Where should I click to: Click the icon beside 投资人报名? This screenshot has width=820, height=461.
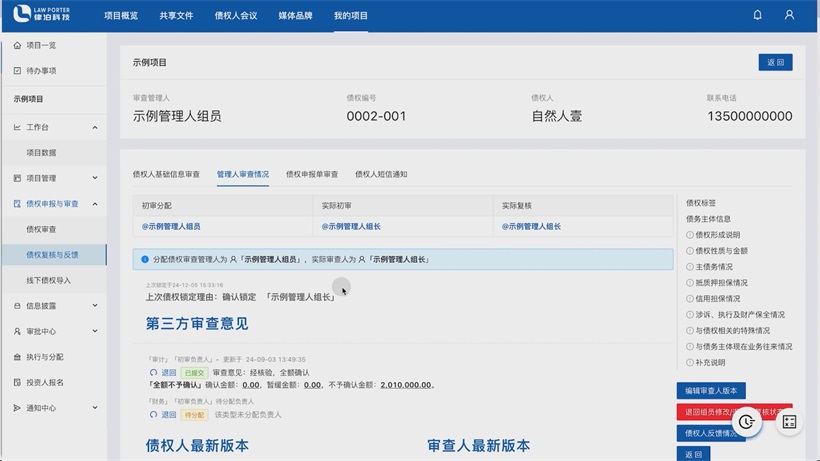pyautogui.click(x=17, y=383)
